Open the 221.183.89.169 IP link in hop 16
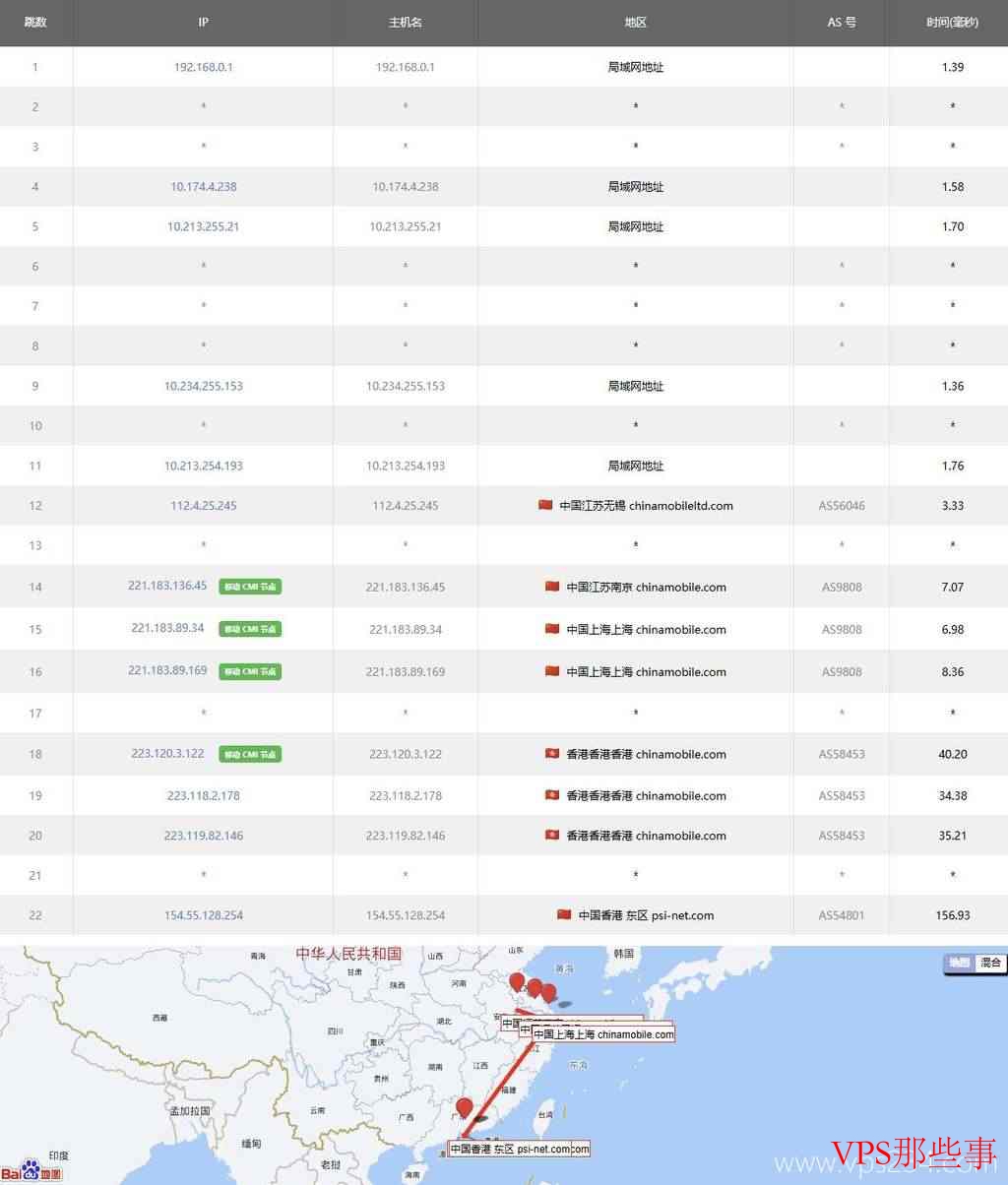 [167, 669]
